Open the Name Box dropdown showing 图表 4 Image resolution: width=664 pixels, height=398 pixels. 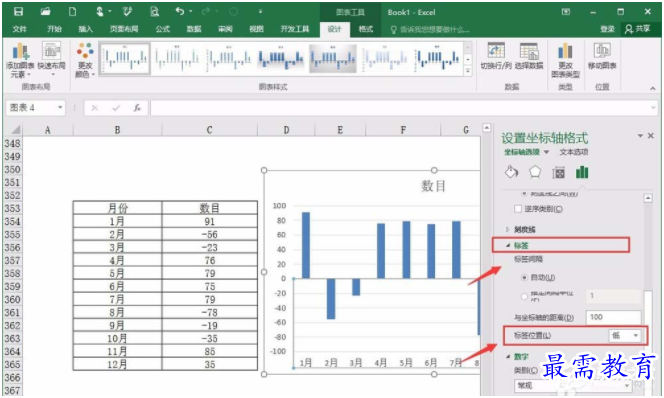(60, 108)
